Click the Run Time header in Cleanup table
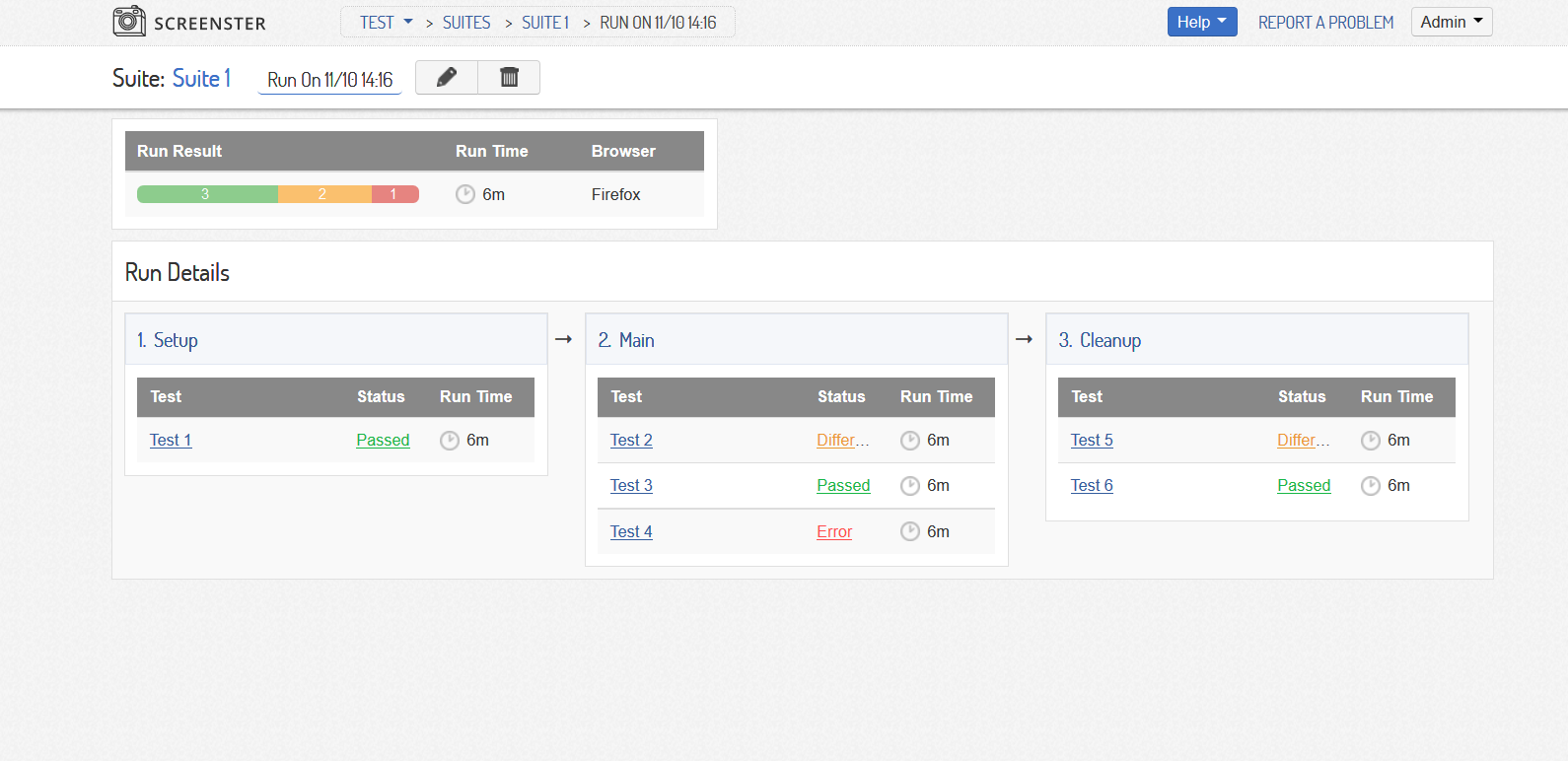Viewport: 1568px width, 761px height. pyautogui.click(x=1397, y=397)
